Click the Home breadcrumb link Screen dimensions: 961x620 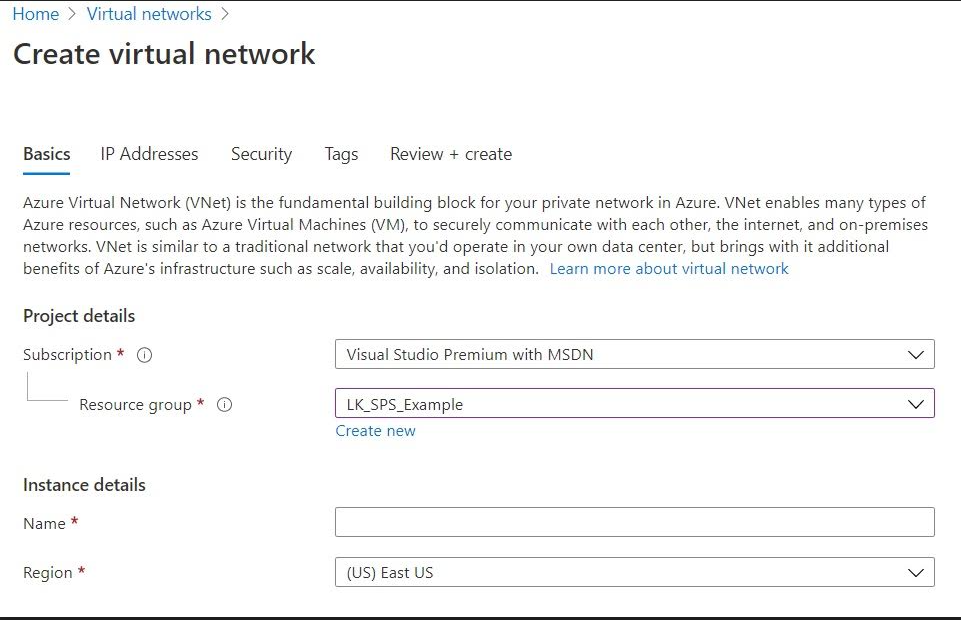click(36, 14)
